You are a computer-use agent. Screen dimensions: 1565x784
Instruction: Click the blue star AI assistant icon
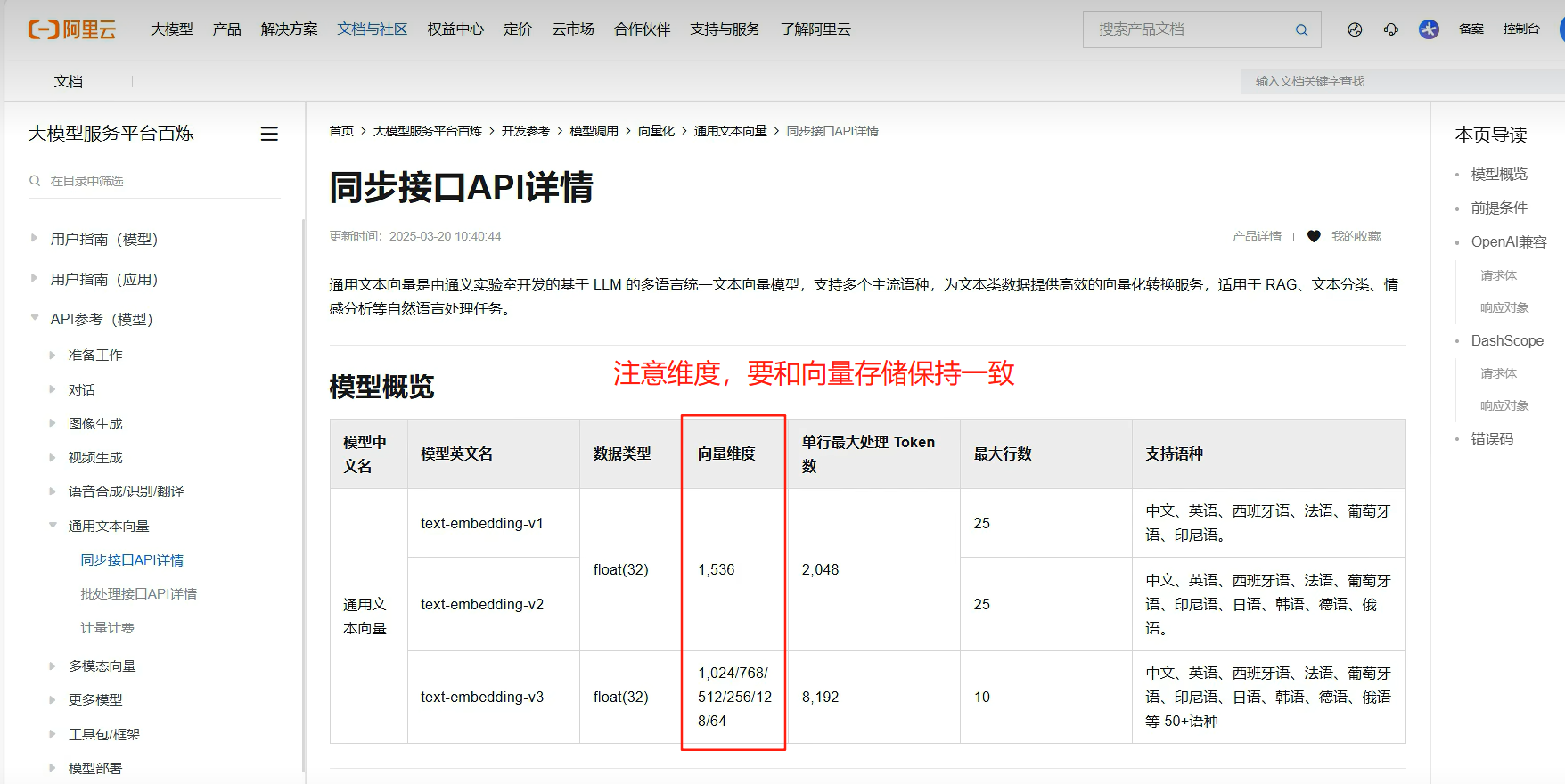[1429, 29]
